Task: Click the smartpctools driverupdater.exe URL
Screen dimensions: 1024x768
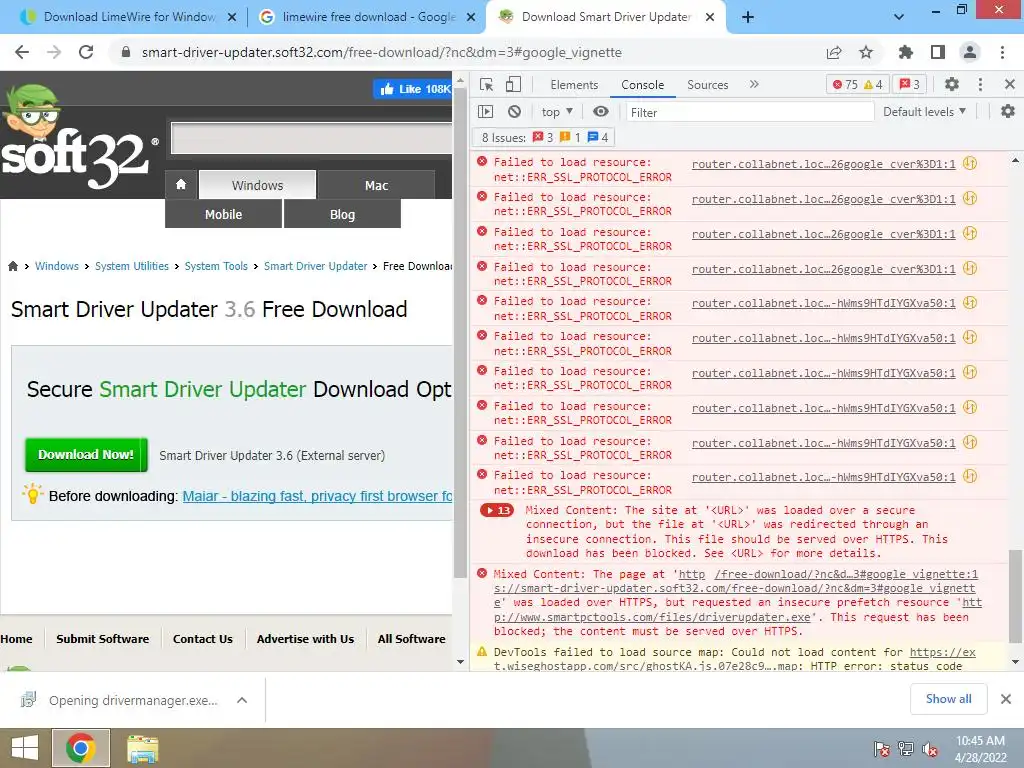Action: point(738,610)
